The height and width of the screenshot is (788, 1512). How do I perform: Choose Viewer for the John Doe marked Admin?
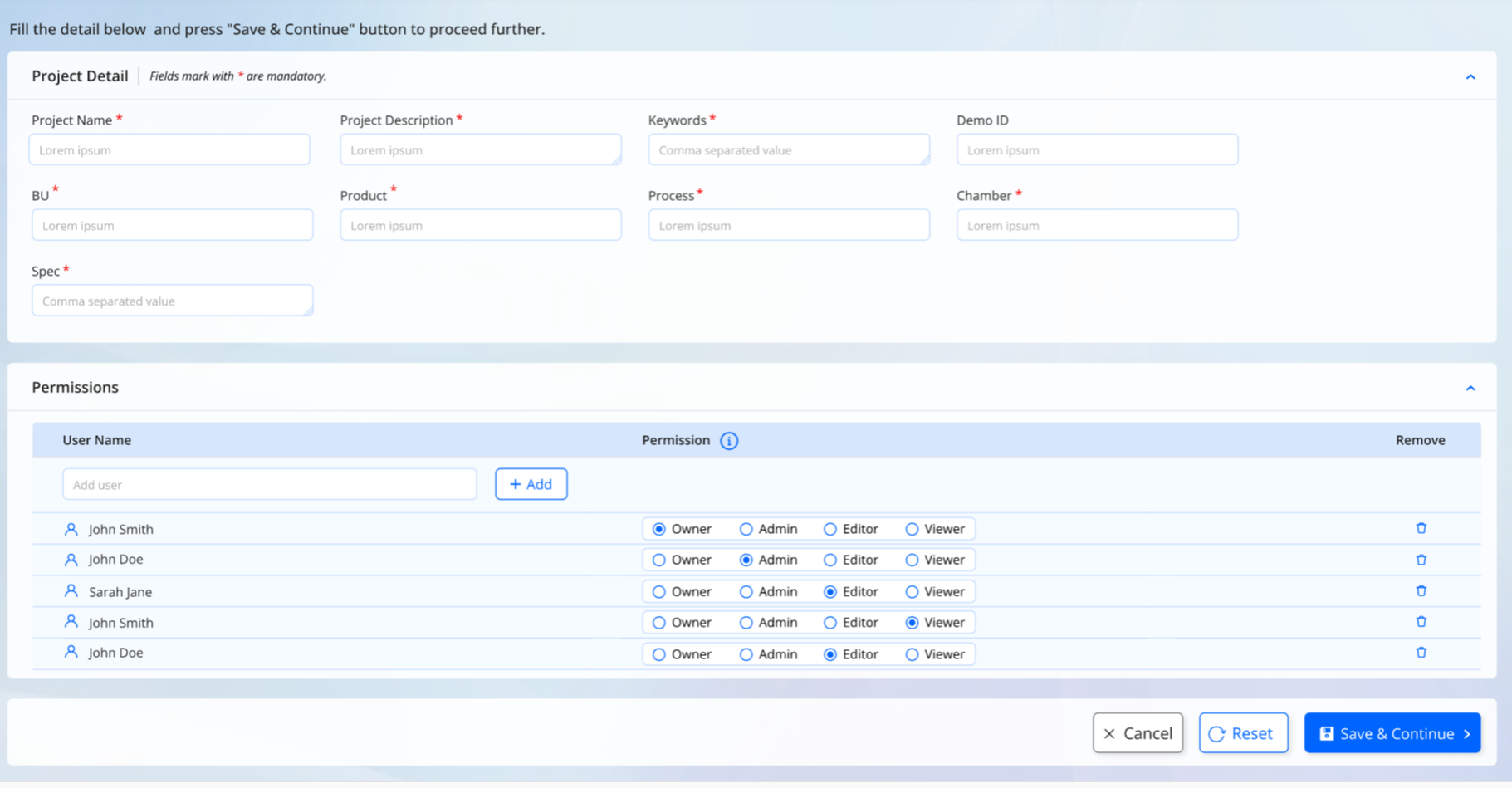click(x=913, y=560)
